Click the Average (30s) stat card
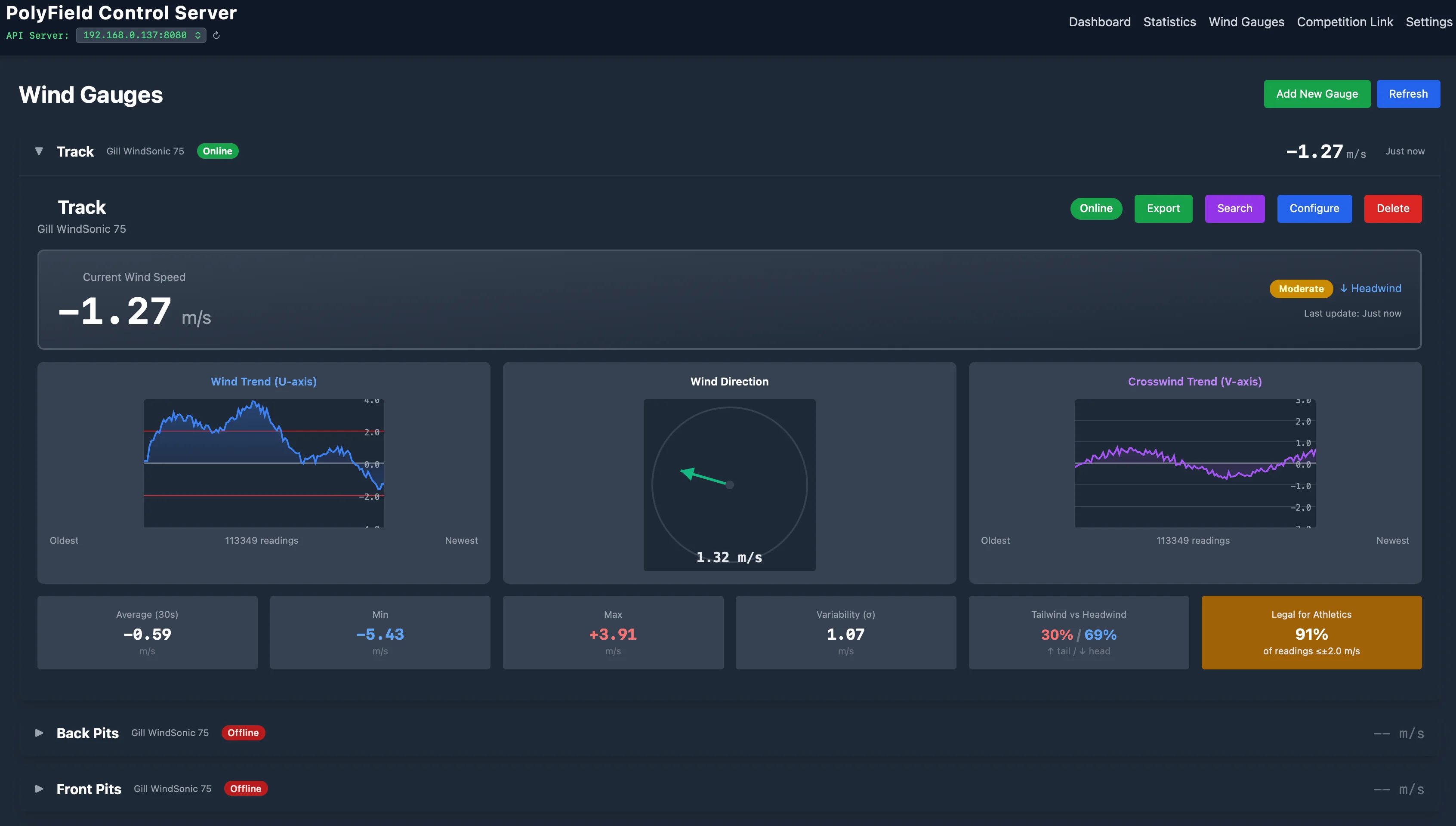 [x=148, y=632]
